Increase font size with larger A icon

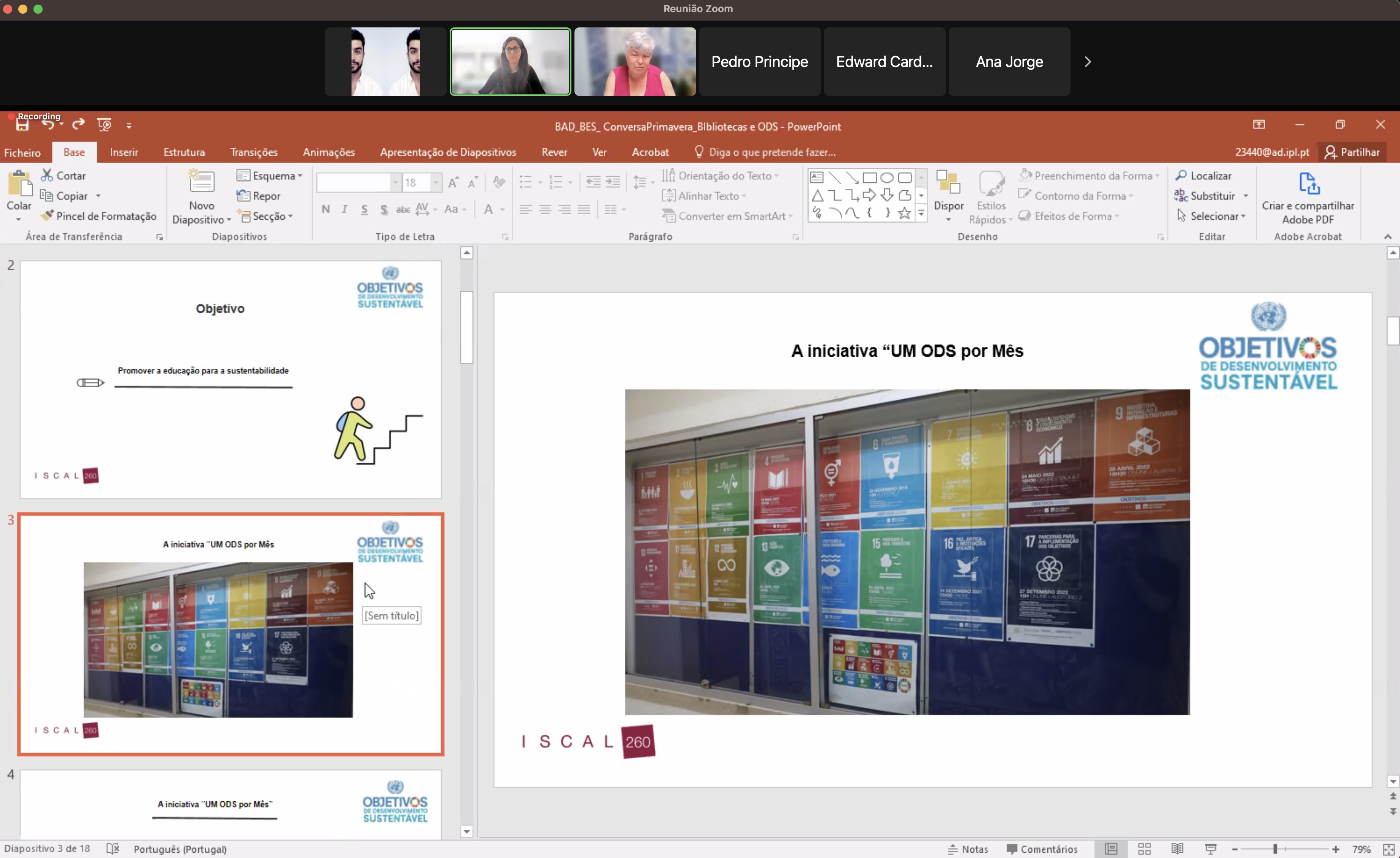(x=453, y=182)
